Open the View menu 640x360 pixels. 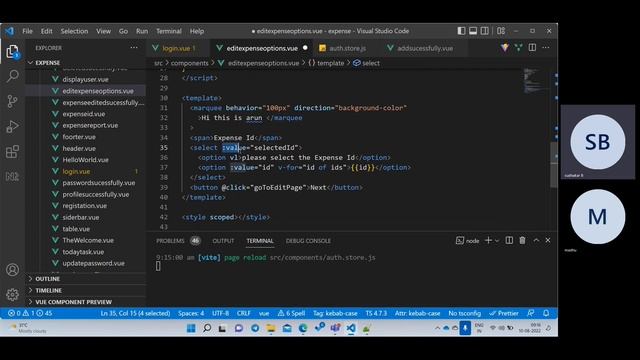pyautogui.click(x=103, y=31)
